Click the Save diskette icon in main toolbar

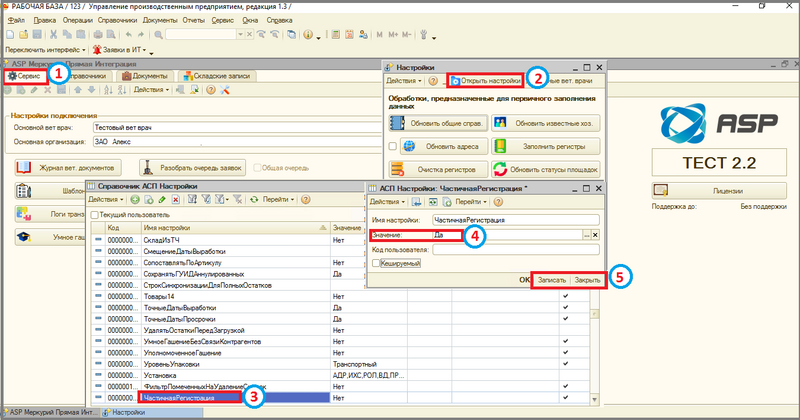(x=37, y=35)
